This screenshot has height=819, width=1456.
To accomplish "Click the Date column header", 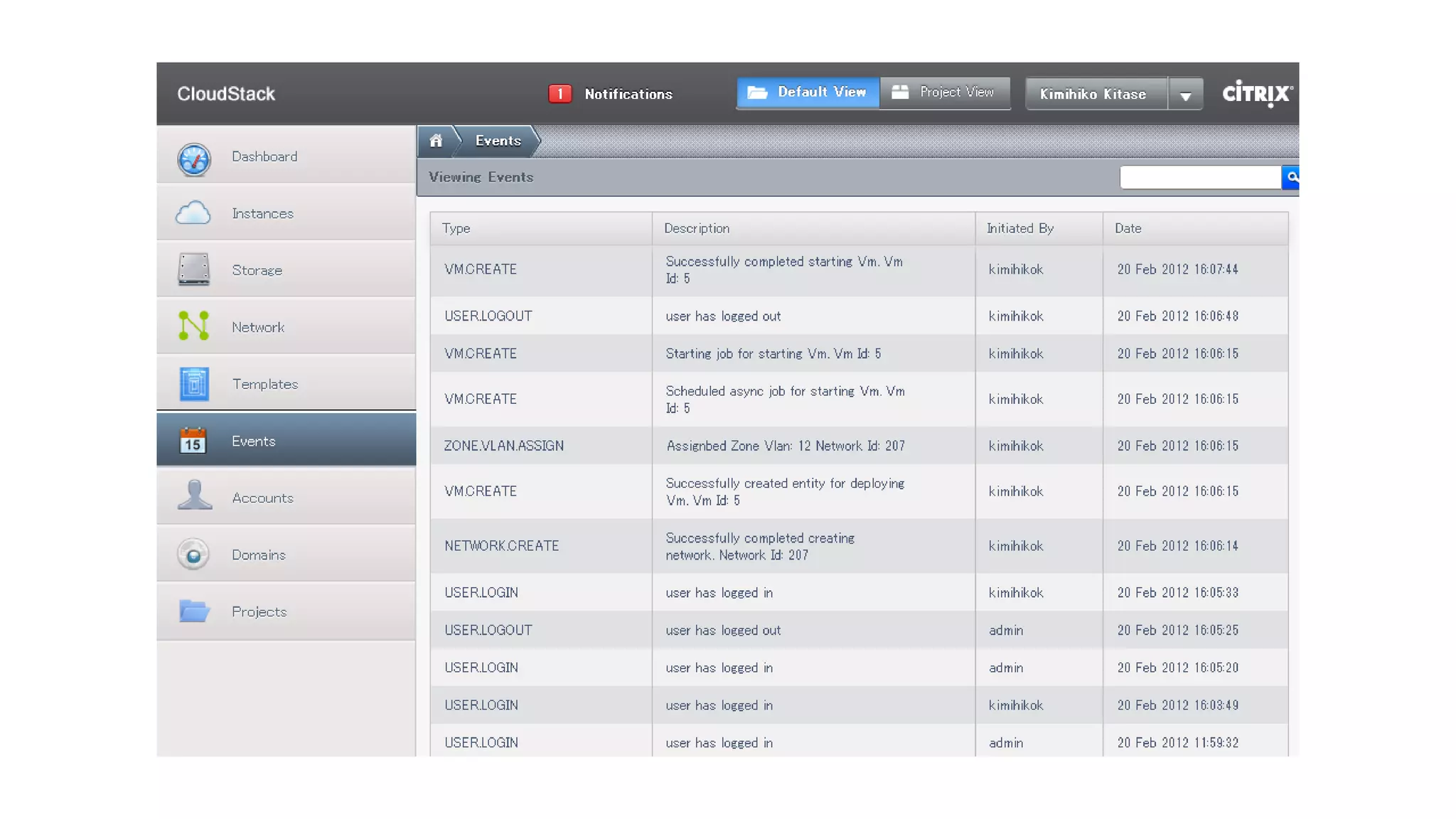I will pyautogui.click(x=1128, y=228).
